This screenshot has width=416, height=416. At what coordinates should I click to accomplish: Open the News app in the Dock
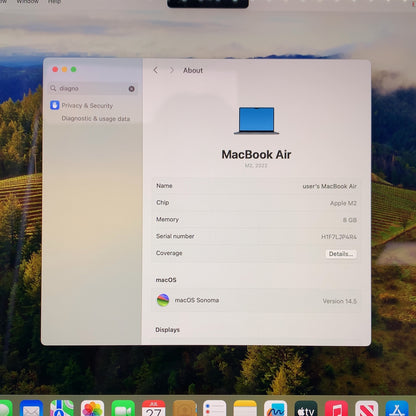(x=367, y=409)
